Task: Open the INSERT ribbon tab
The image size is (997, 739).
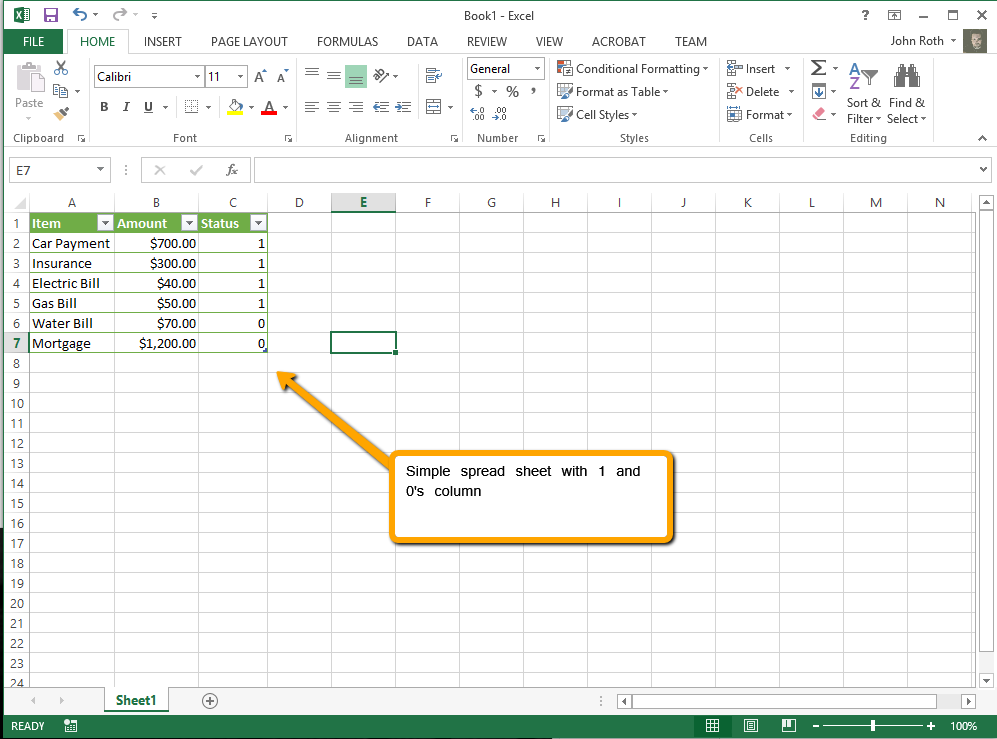Action: pos(162,42)
